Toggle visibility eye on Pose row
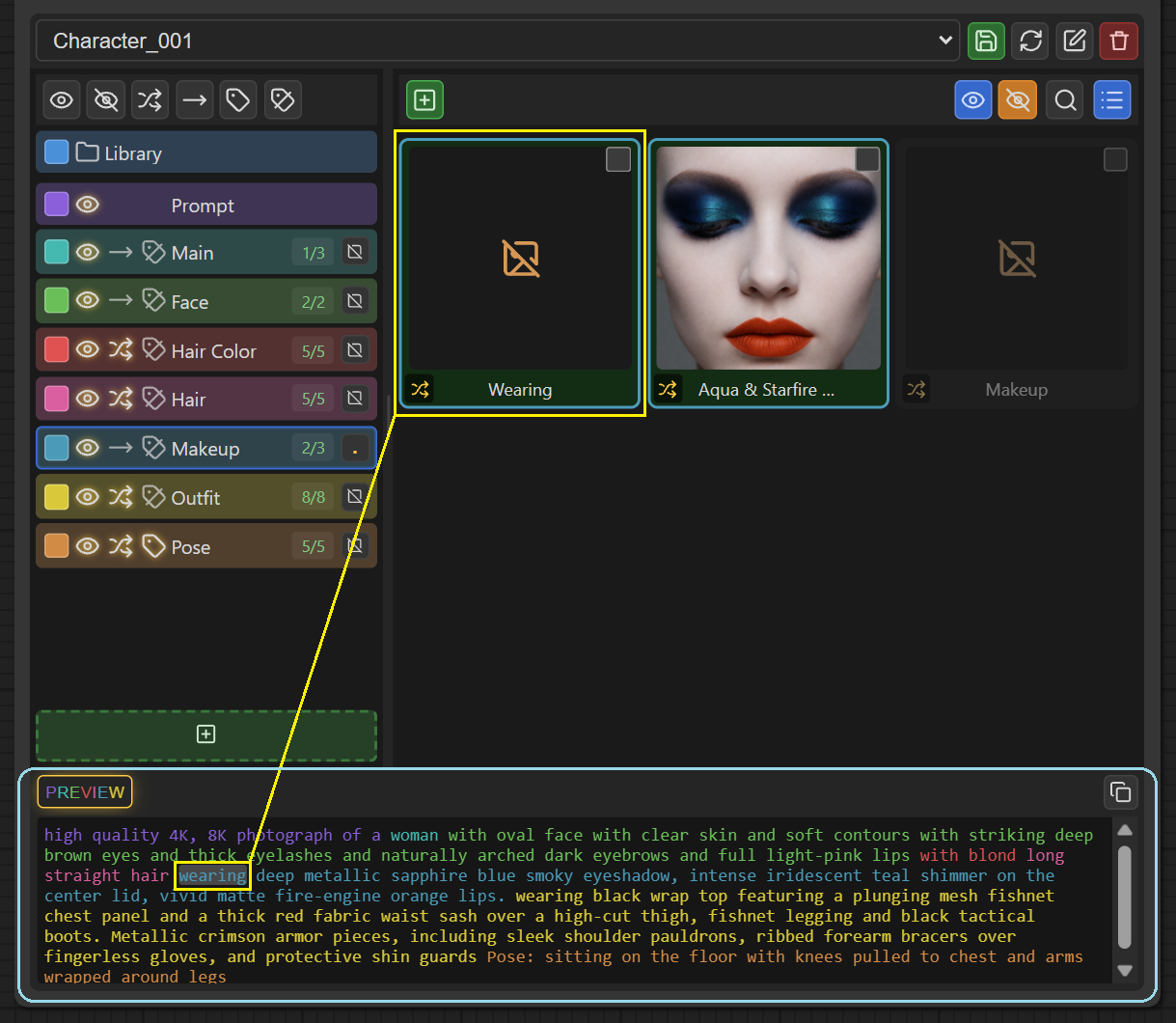 point(88,546)
